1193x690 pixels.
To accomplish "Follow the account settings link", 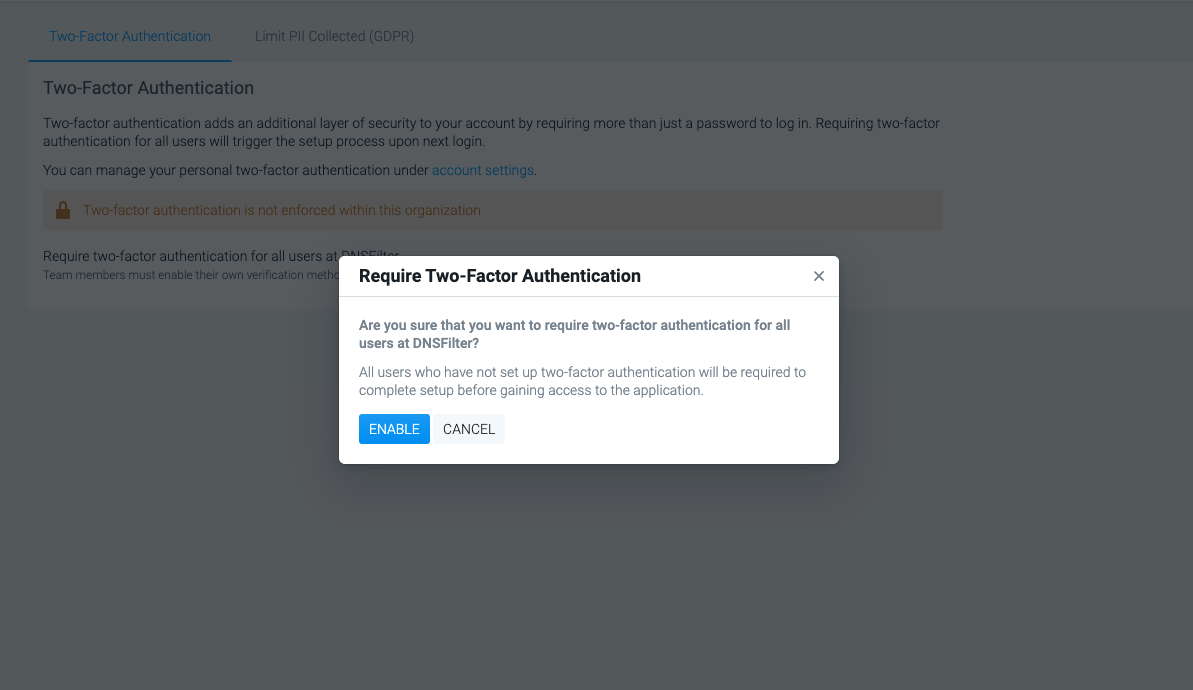I will [482, 170].
